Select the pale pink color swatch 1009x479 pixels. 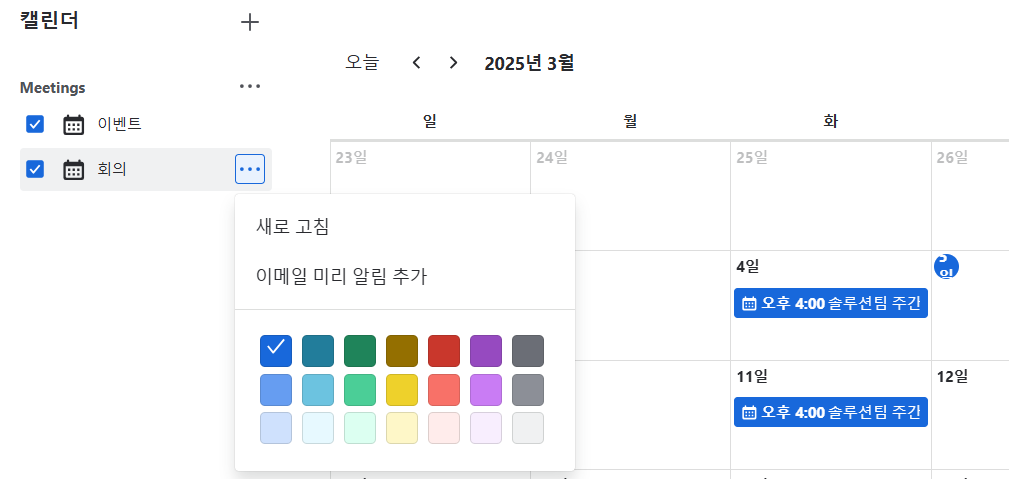[x=444, y=428]
